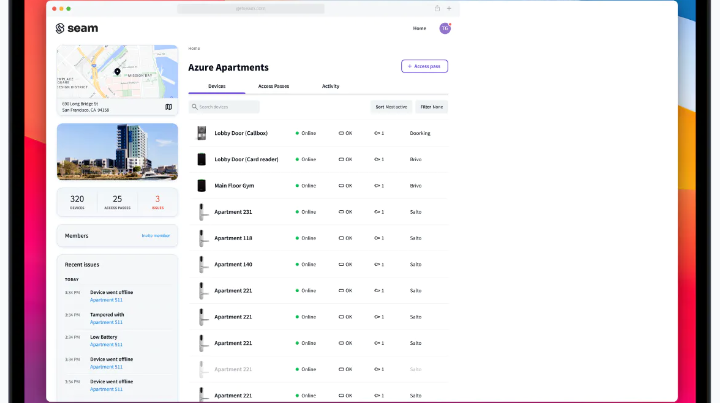Image resolution: width=720 pixels, height=403 pixels.
Task: Click the browser share icon
Action: 437,8
